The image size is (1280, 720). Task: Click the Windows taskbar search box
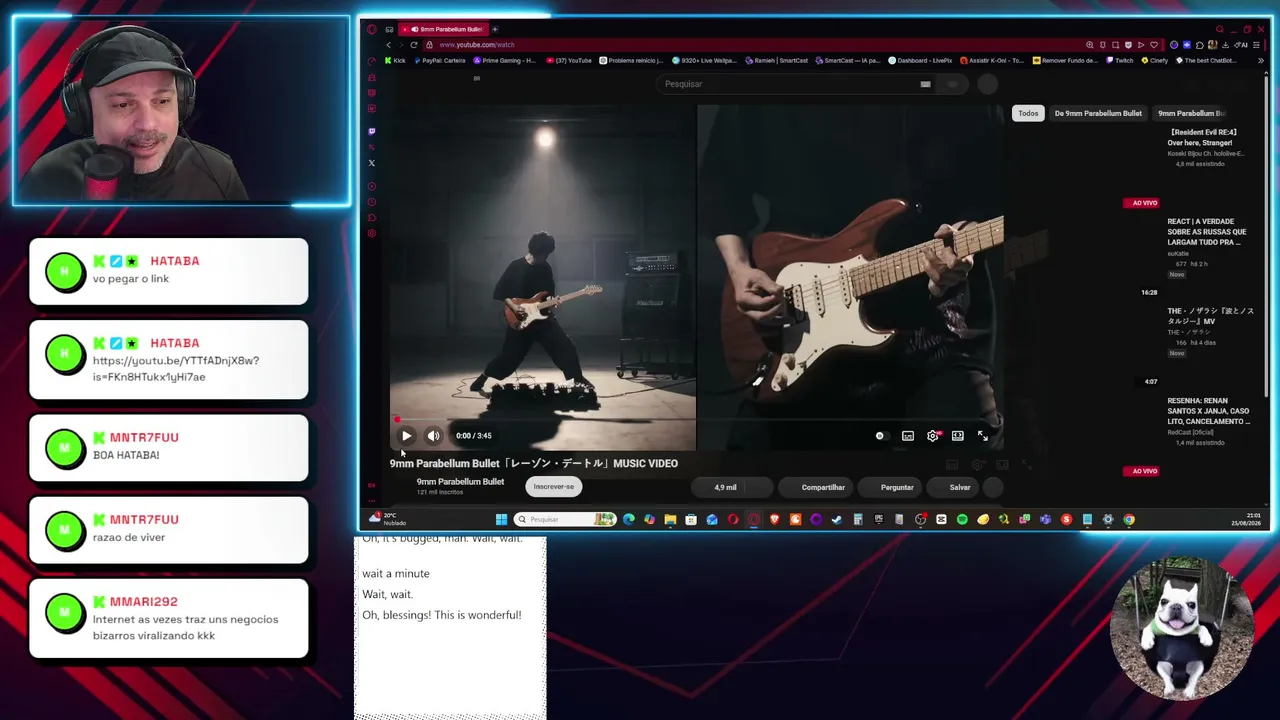(x=565, y=520)
